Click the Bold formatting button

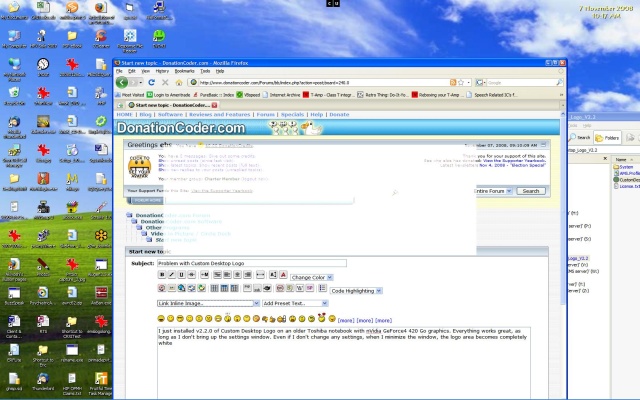pyautogui.click(x=162, y=275)
